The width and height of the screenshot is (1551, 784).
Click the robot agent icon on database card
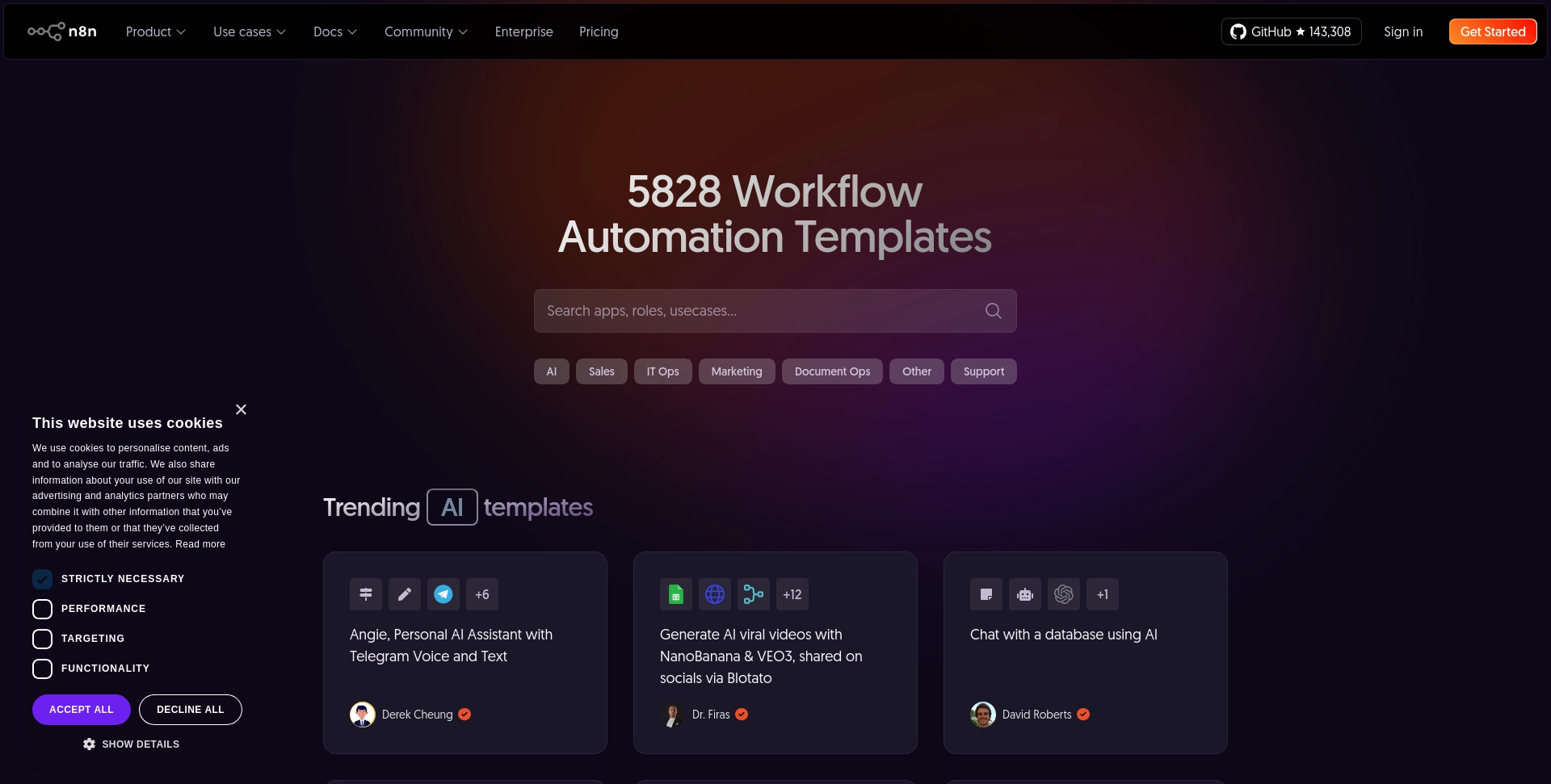[1025, 594]
